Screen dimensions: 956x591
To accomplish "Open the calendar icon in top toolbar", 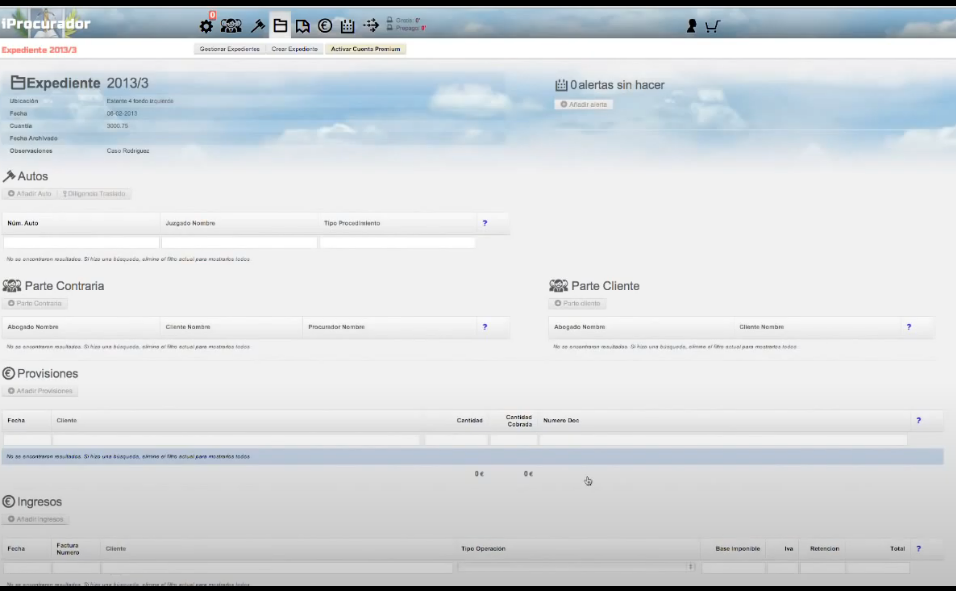I will click(347, 26).
